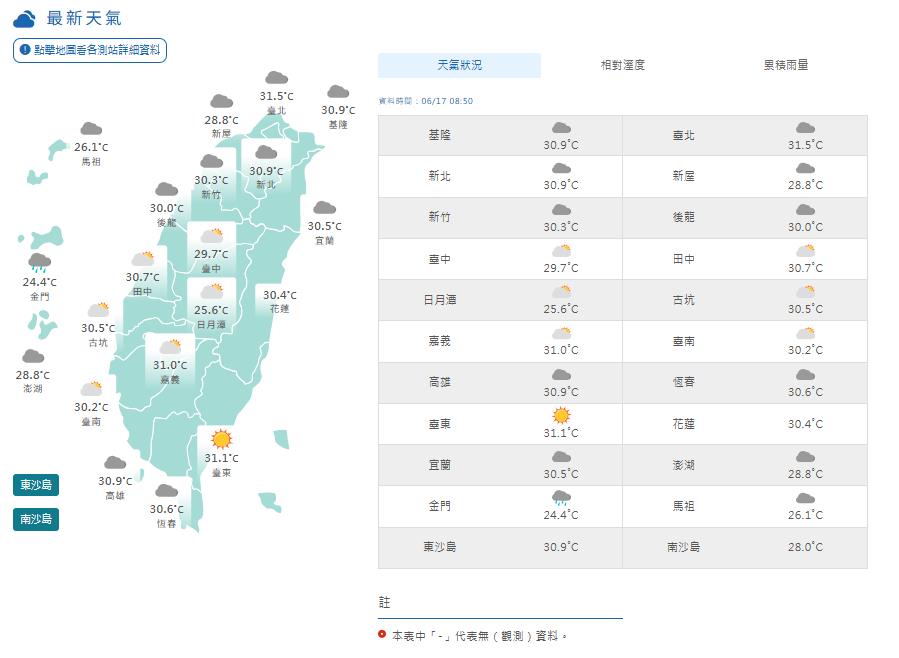The image size is (899, 658).
Task: Click 31.5°C temperature label at 臺北 on map
Action: [276, 96]
